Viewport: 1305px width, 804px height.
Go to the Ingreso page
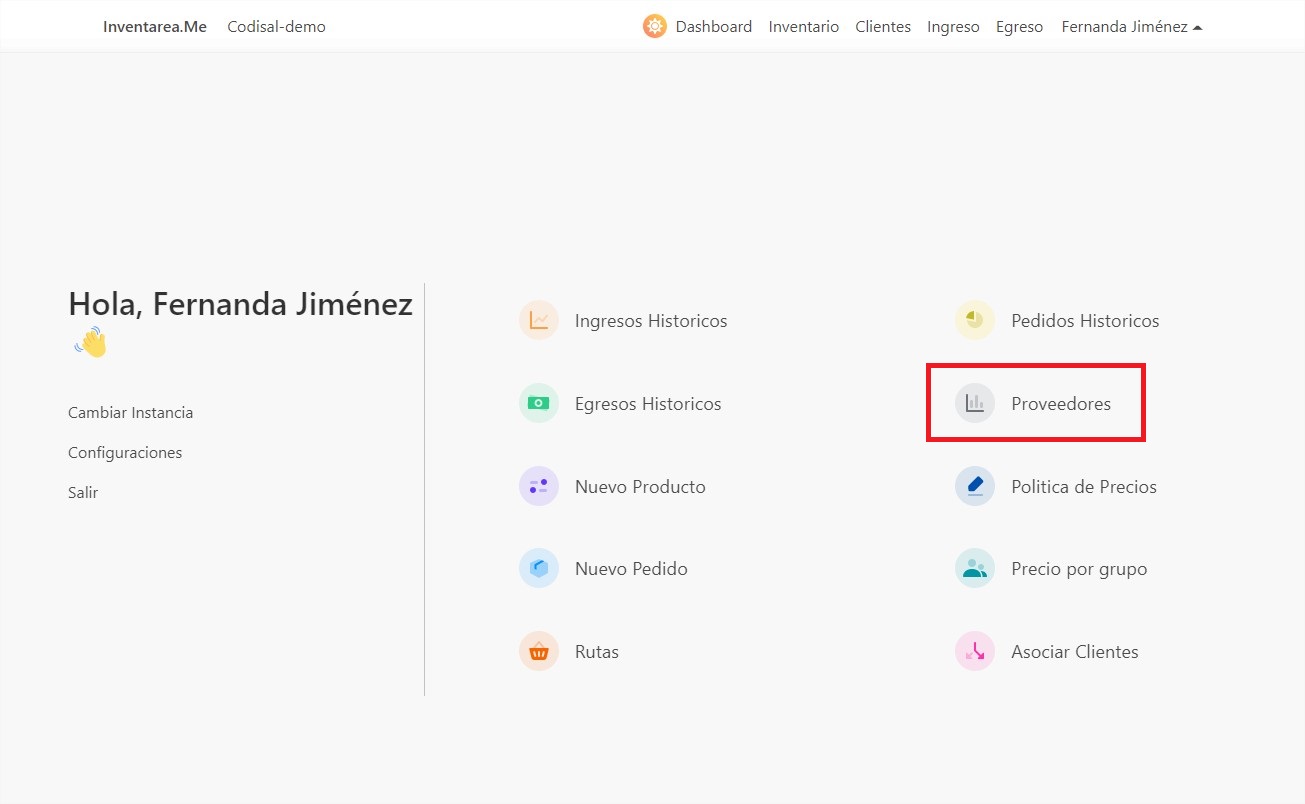pyautogui.click(x=953, y=26)
